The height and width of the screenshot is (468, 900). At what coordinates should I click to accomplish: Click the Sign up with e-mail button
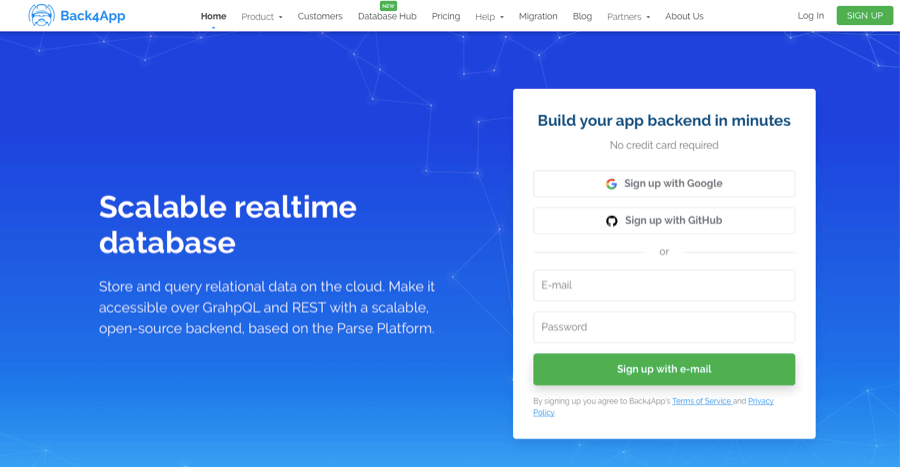click(664, 369)
